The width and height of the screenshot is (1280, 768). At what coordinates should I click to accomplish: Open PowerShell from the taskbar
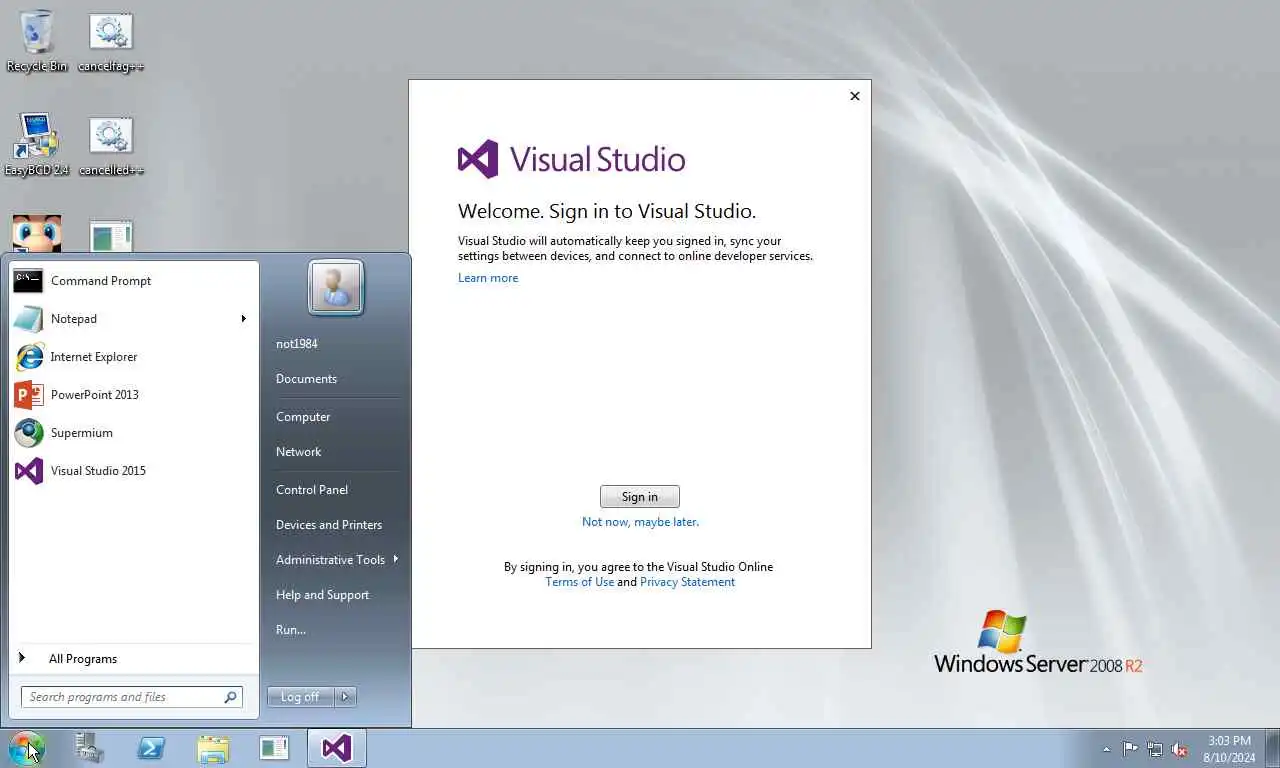[151, 748]
